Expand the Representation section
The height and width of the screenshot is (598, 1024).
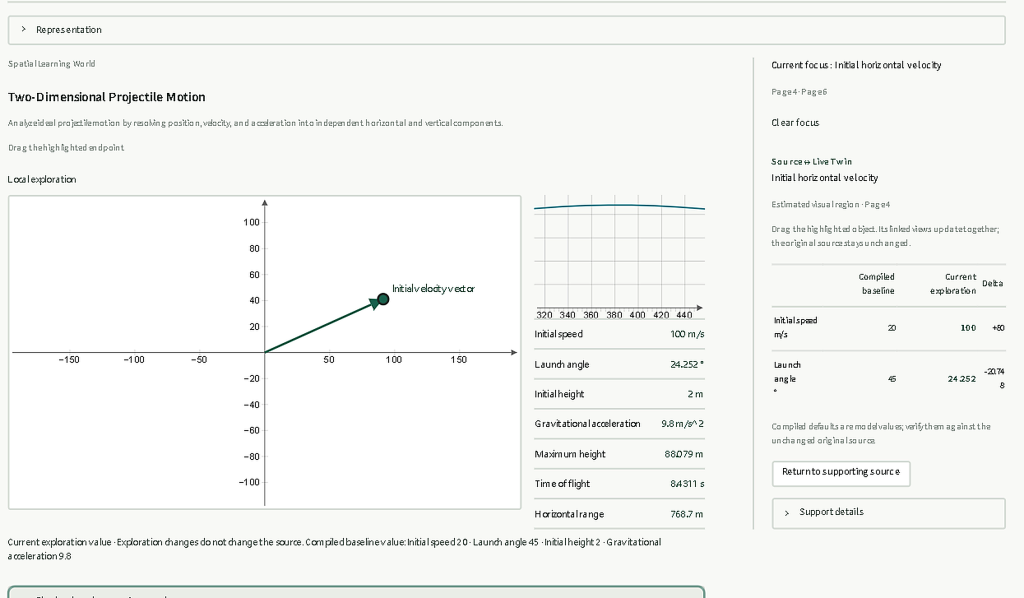pyautogui.click(x=506, y=30)
